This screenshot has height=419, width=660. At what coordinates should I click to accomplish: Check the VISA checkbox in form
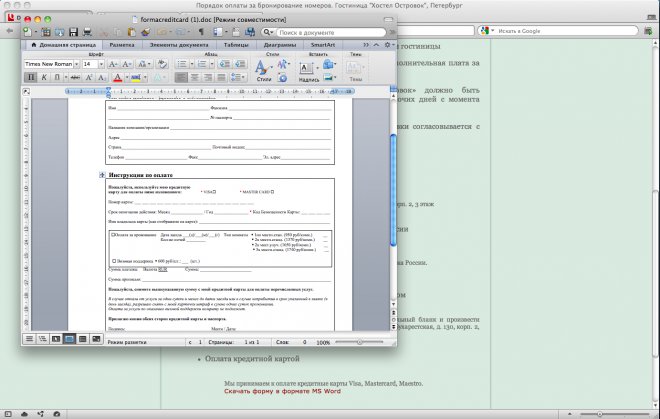[x=214, y=192]
